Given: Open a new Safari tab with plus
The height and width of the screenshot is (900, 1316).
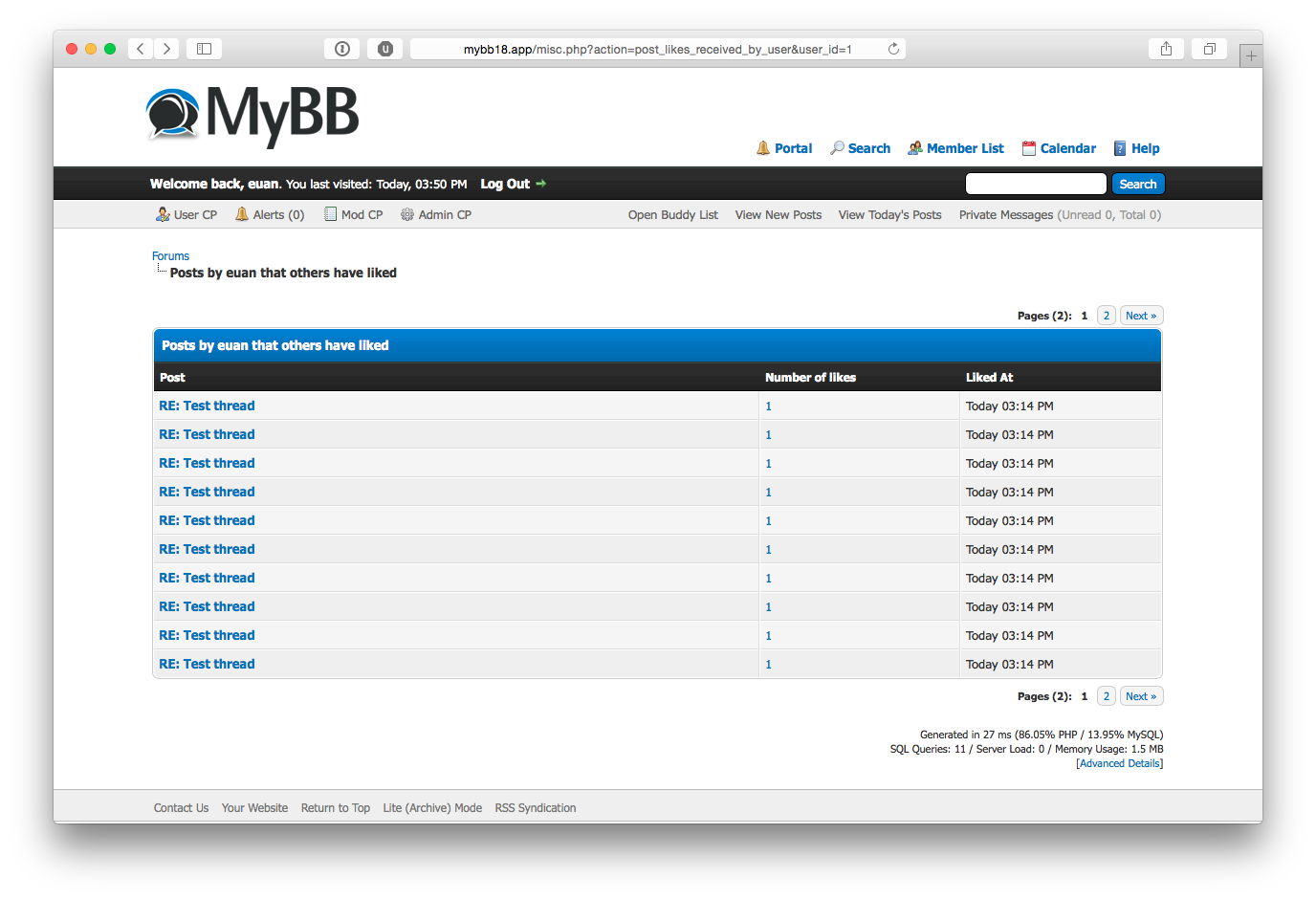Looking at the screenshot, I should [1251, 55].
